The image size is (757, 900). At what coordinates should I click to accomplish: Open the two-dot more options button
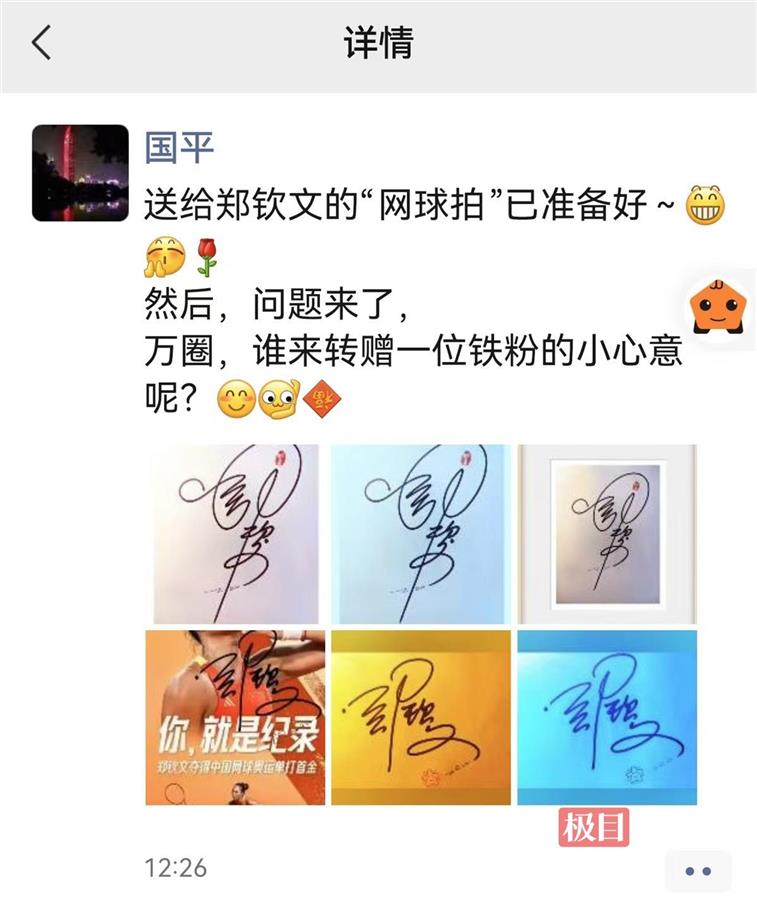coord(698,871)
